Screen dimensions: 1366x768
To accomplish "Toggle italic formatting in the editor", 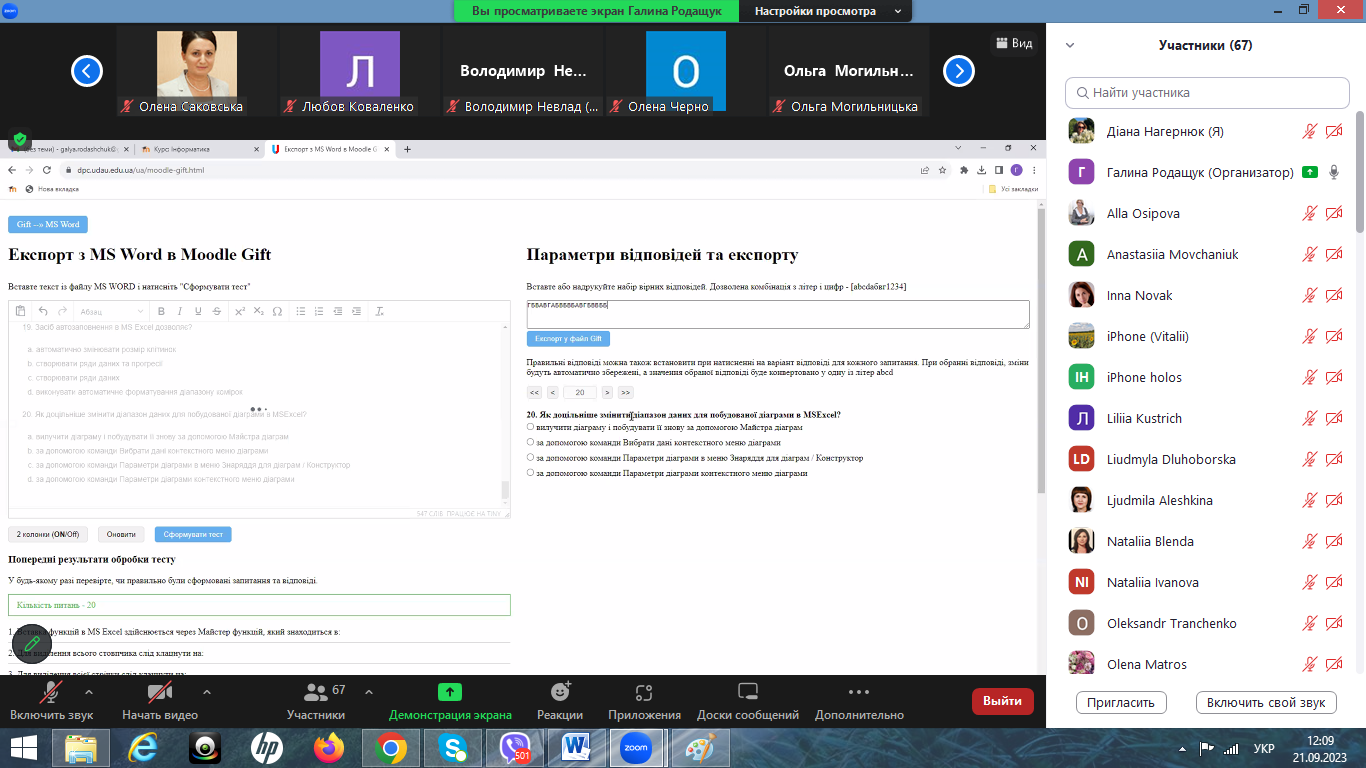I will coord(180,312).
